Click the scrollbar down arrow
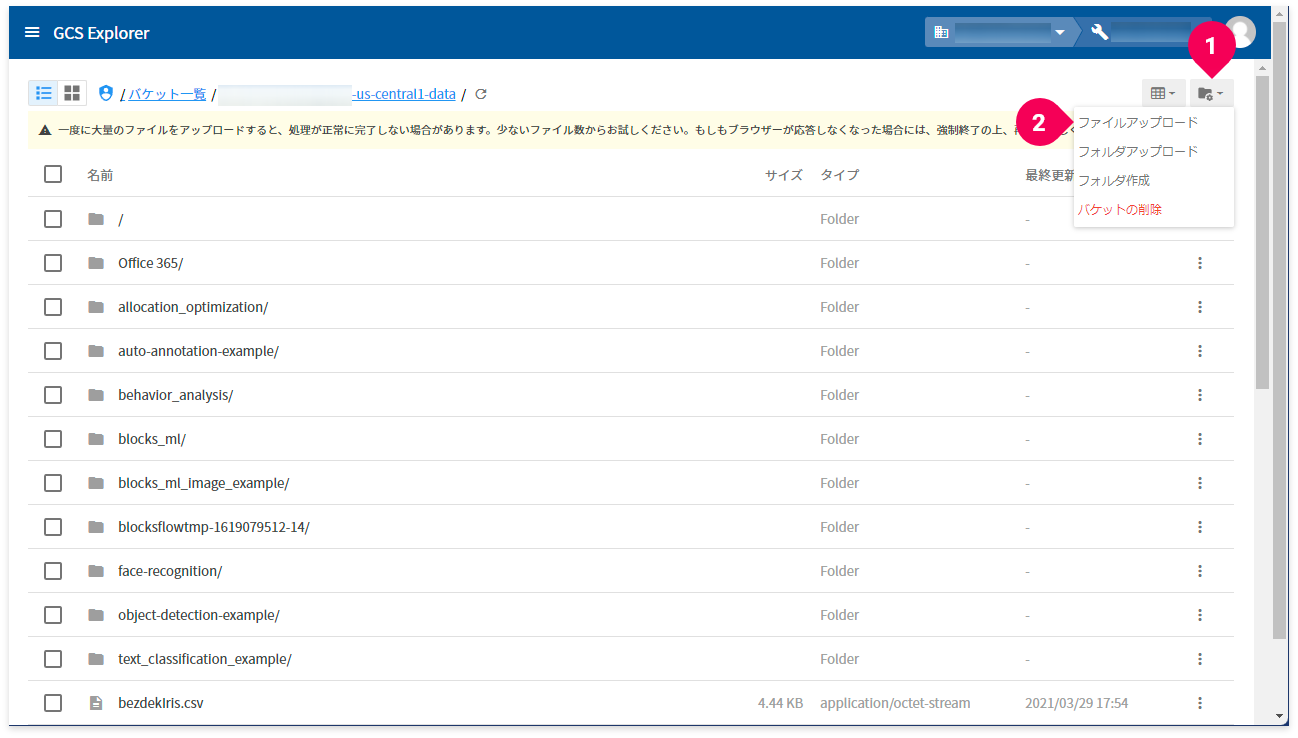The image size is (1298, 738). click(x=1280, y=716)
